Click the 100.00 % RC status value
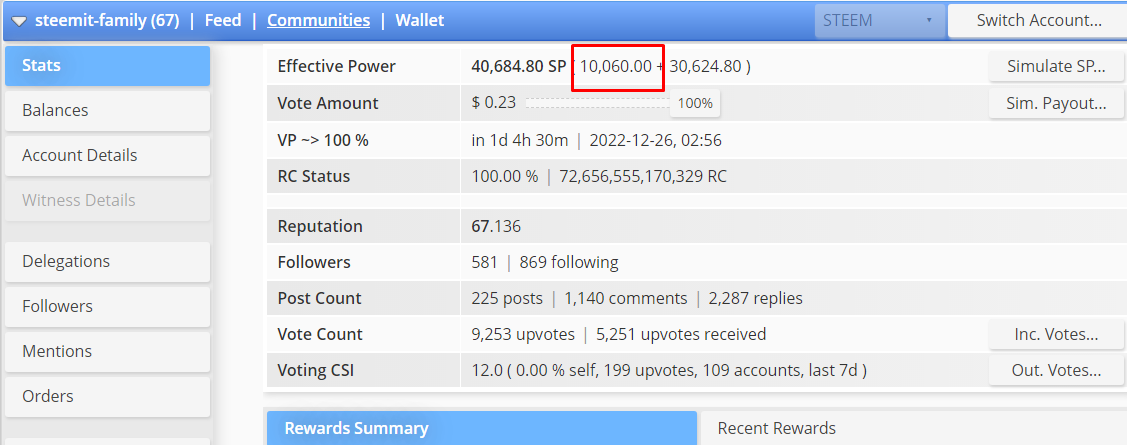This screenshot has height=445, width=1127. [x=505, y=176]
